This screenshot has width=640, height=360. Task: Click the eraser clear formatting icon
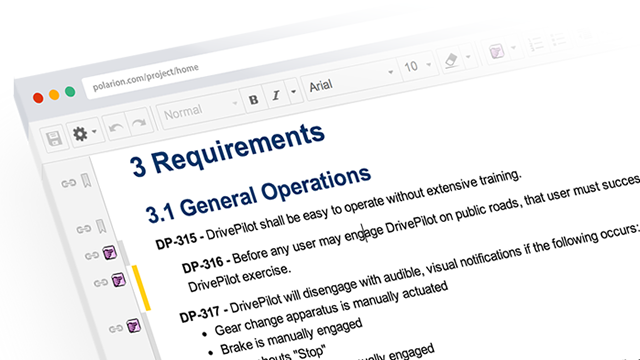(451, 61)
